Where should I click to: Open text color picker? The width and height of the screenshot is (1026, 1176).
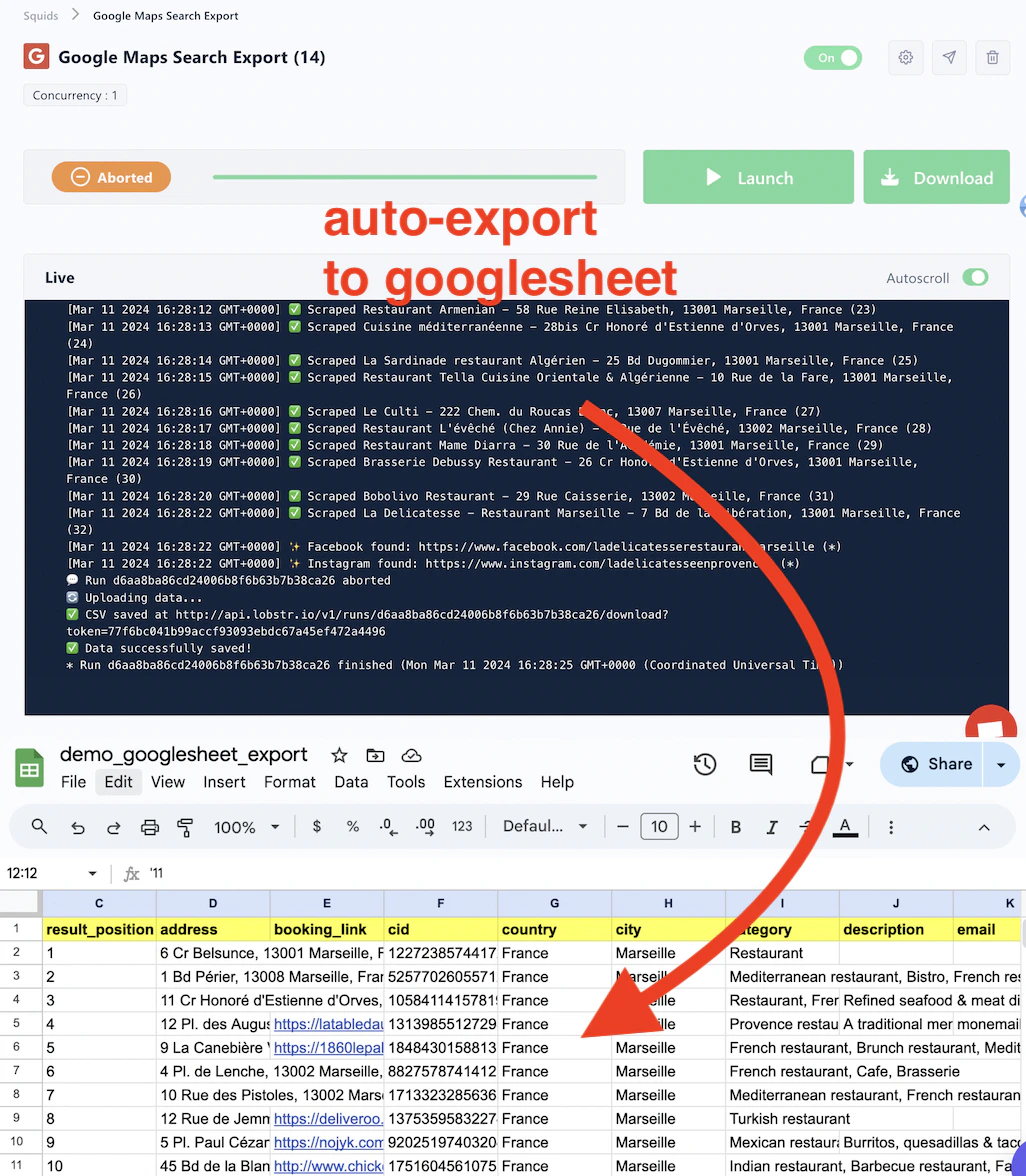(x=845, y=827)
